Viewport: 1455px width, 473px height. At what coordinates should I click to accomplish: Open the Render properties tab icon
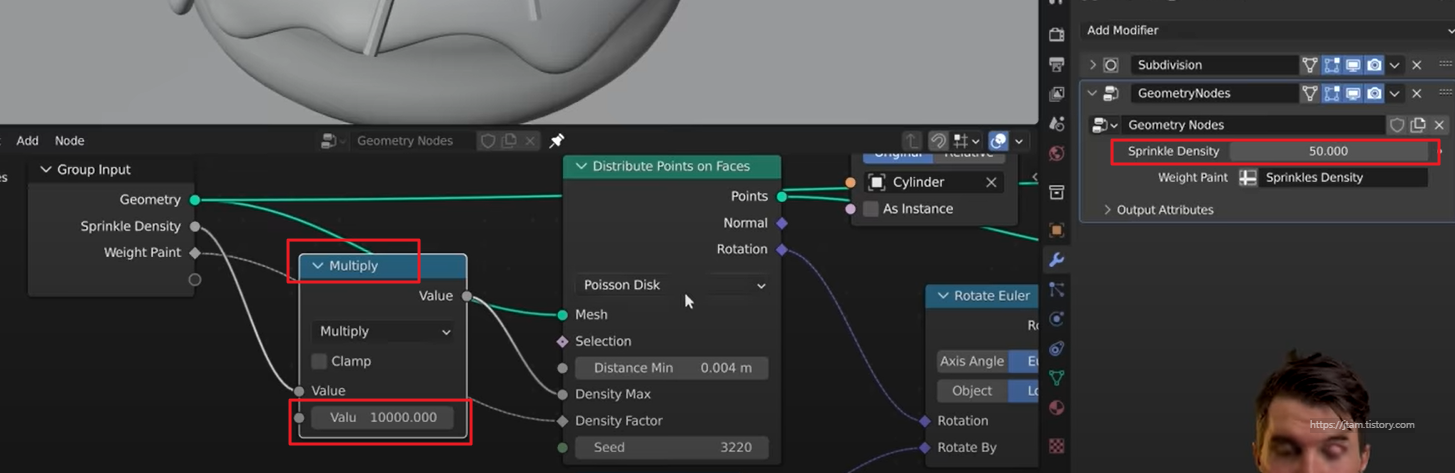1057,34
